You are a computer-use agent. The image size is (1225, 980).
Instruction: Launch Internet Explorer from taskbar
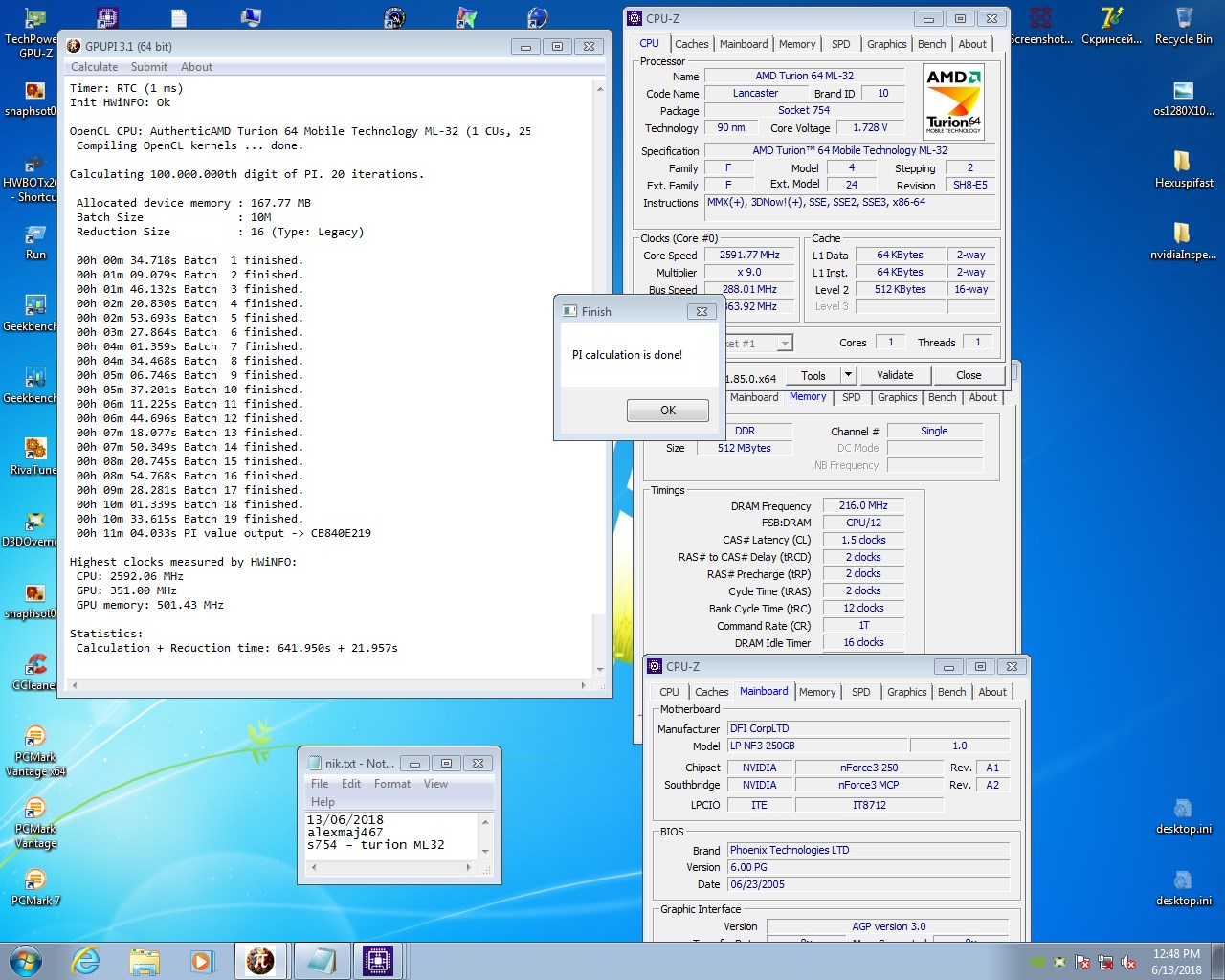(x=85, y=961)
